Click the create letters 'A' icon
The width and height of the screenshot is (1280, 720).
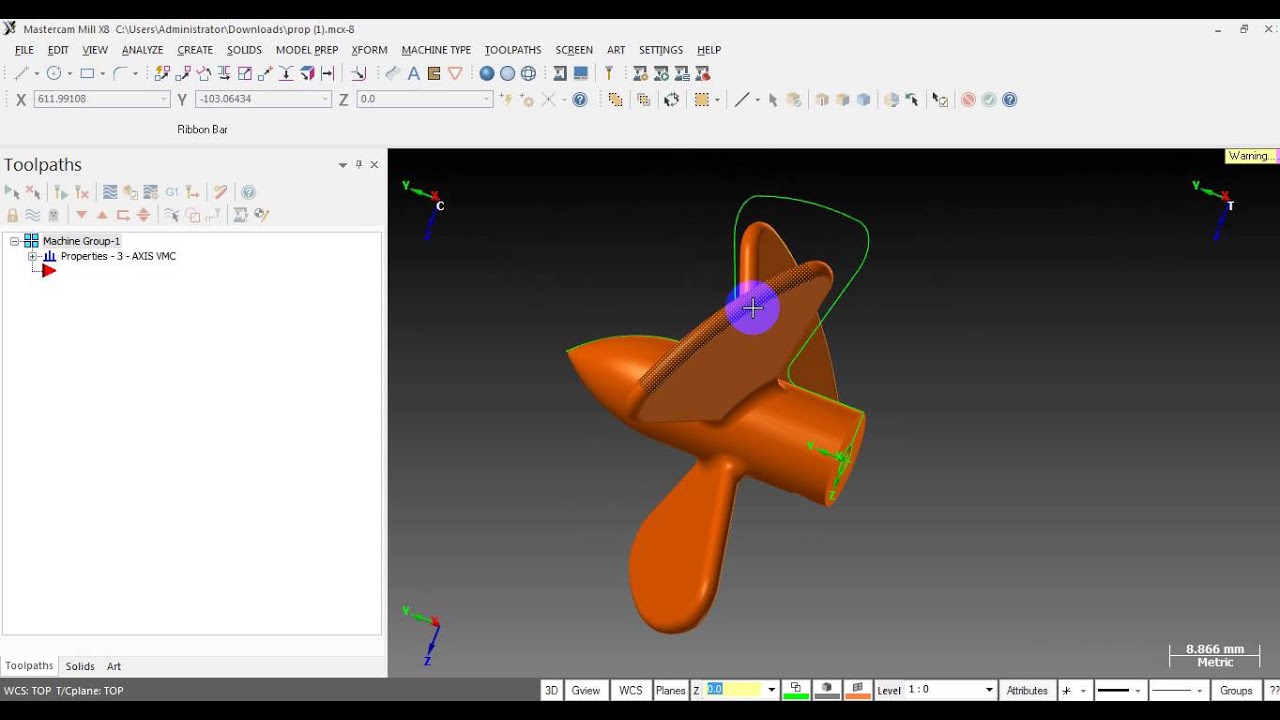pyautogui.click(x=413, y=73)
